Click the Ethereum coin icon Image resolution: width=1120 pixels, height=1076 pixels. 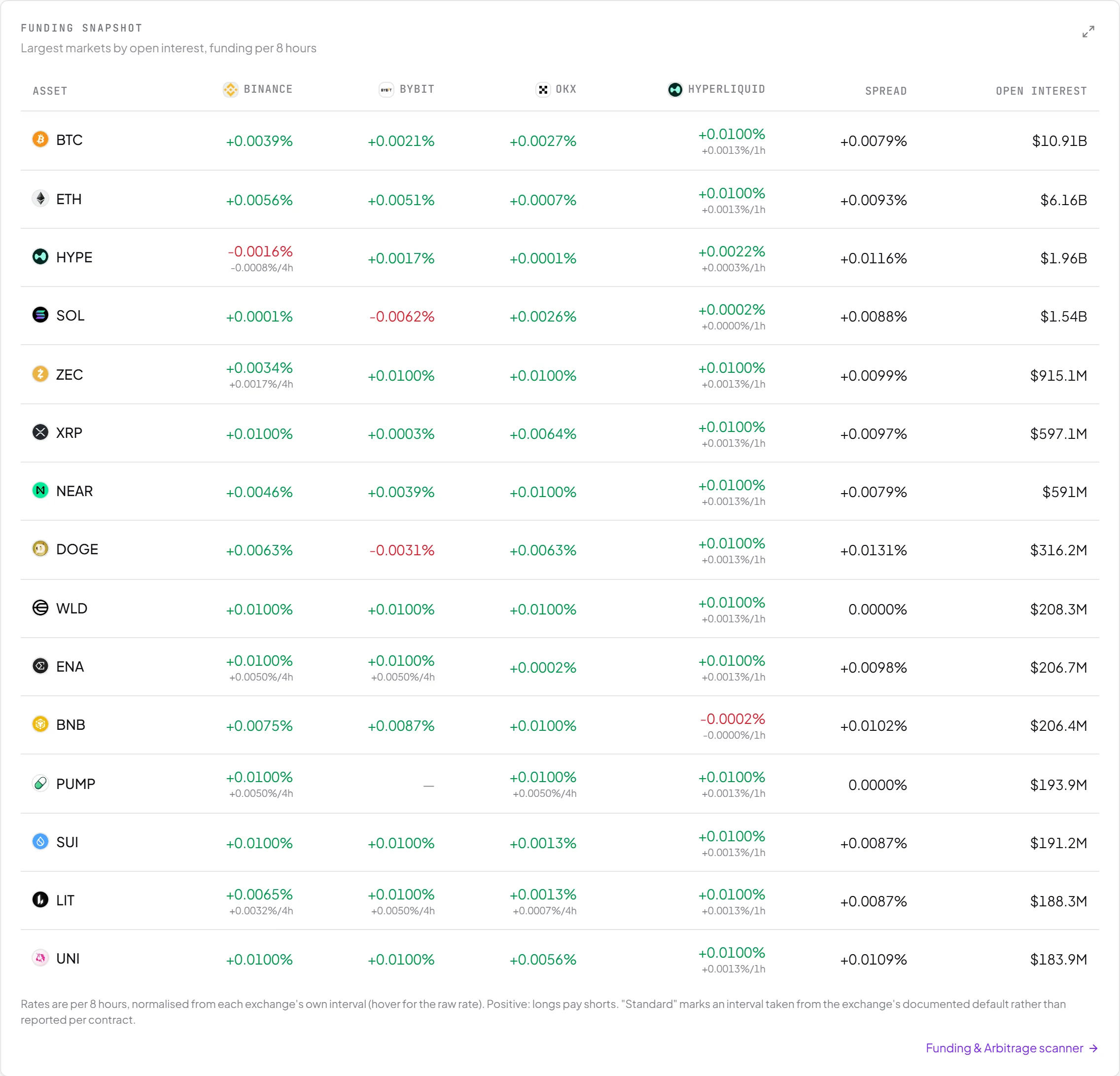(40, 198)
